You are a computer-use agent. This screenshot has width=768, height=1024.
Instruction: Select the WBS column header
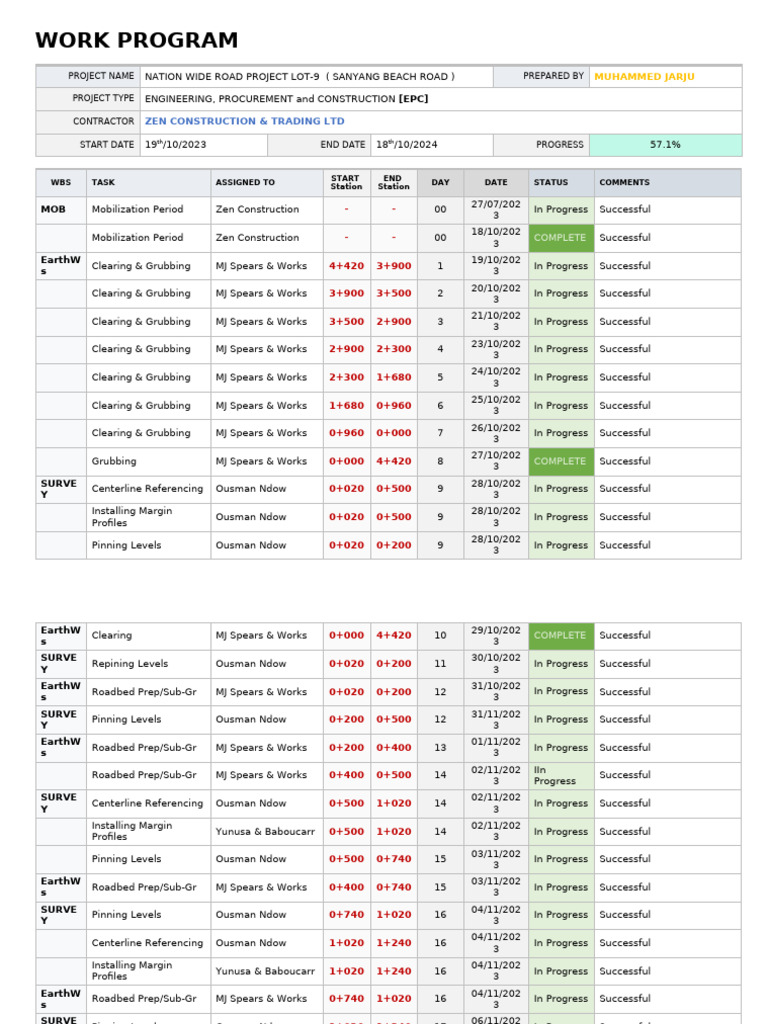click(61, 182)
